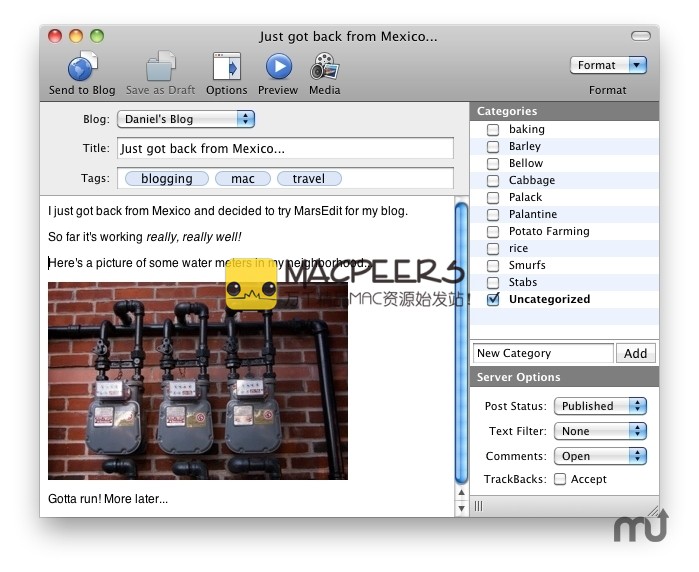The image size is (699, 572).
Task: Open the Text Filter dropdown
Action: (x=600, y=432)
